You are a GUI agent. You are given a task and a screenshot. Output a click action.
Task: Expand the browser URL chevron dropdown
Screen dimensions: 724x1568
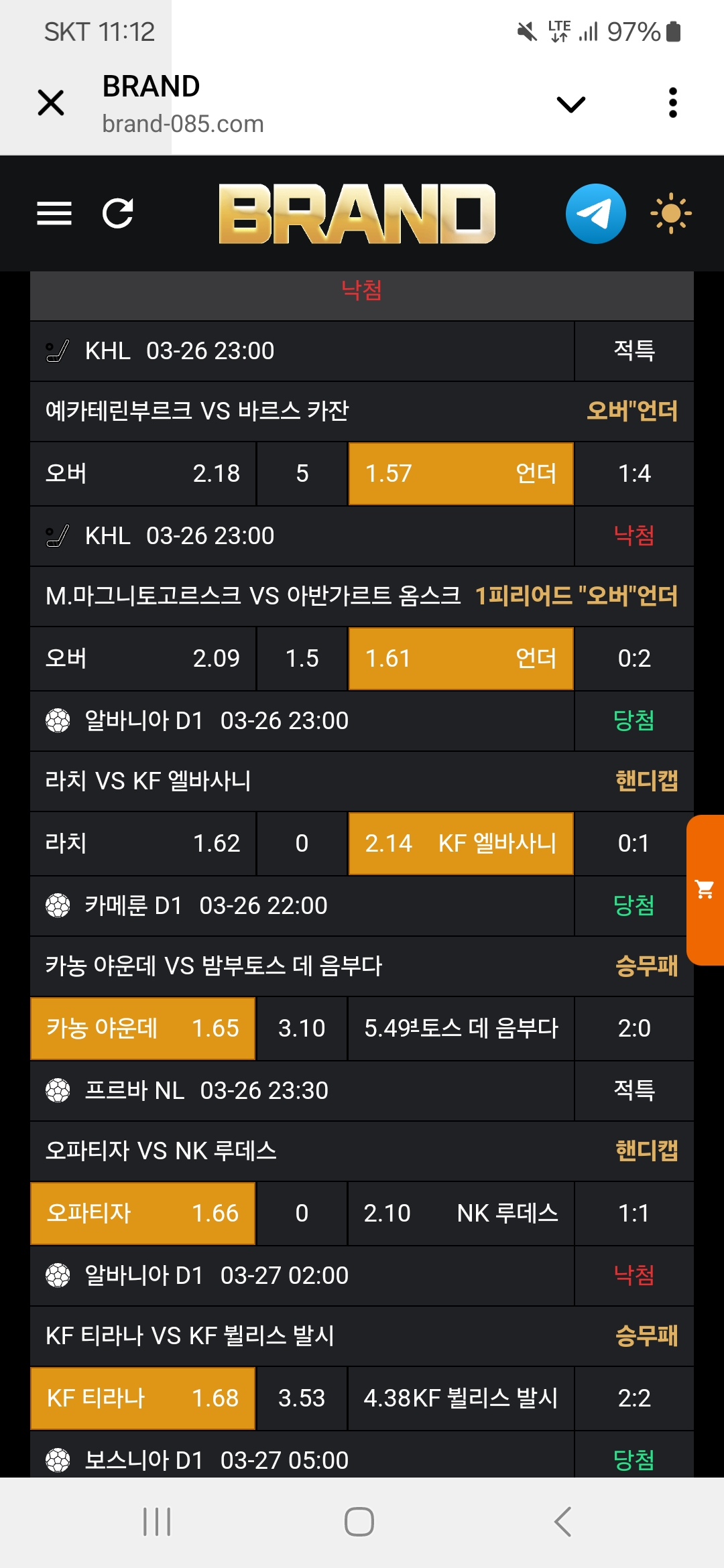click(x=571, y=104)
